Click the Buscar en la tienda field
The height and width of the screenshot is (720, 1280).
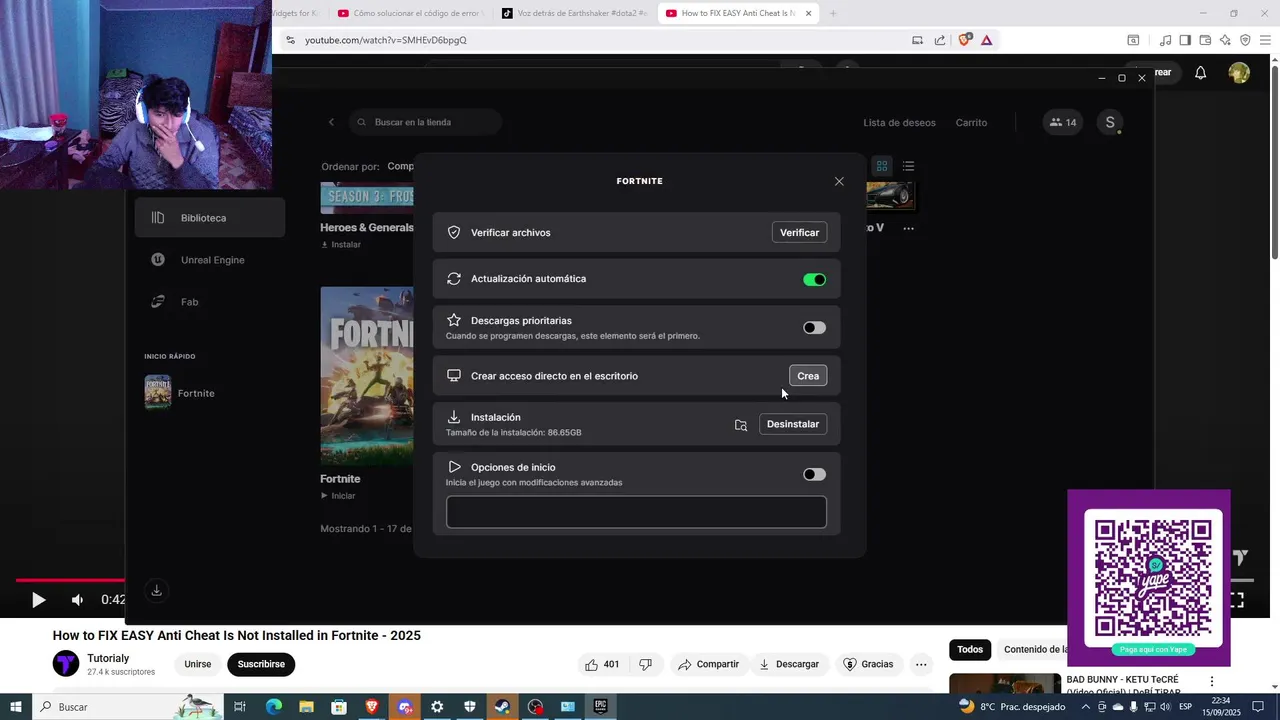click(x=426, y=122)
